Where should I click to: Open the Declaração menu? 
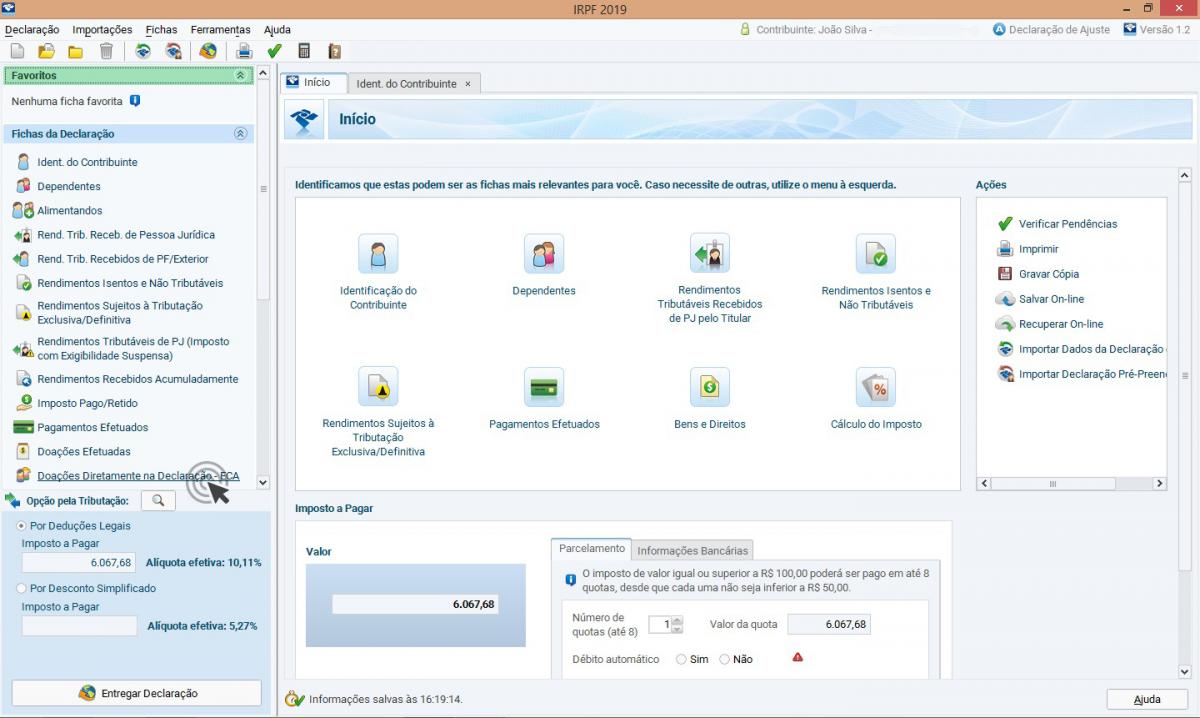(32, 30)
